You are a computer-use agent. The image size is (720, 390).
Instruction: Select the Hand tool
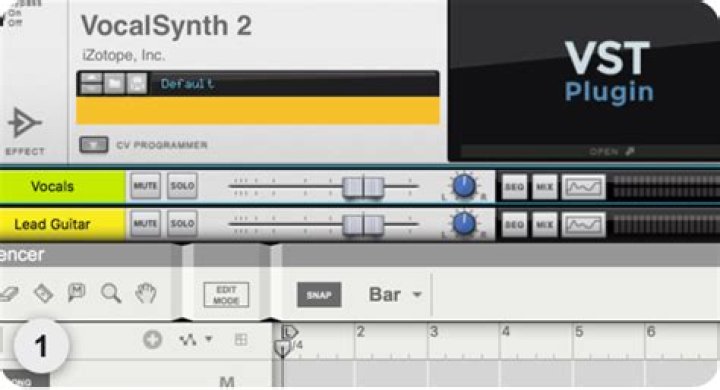[x=146, y=293]
